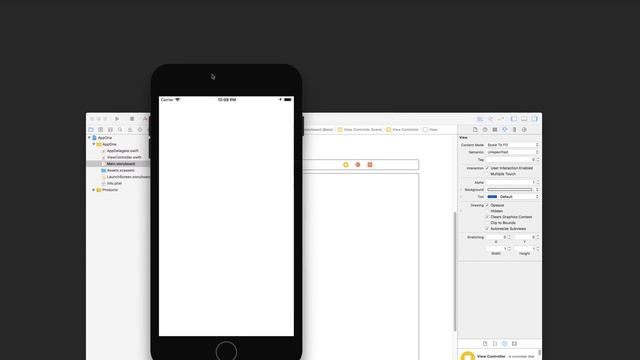640x360 pixels.
Task: Collapse the AppOne group folder triangle
Action: pos(93,144)
